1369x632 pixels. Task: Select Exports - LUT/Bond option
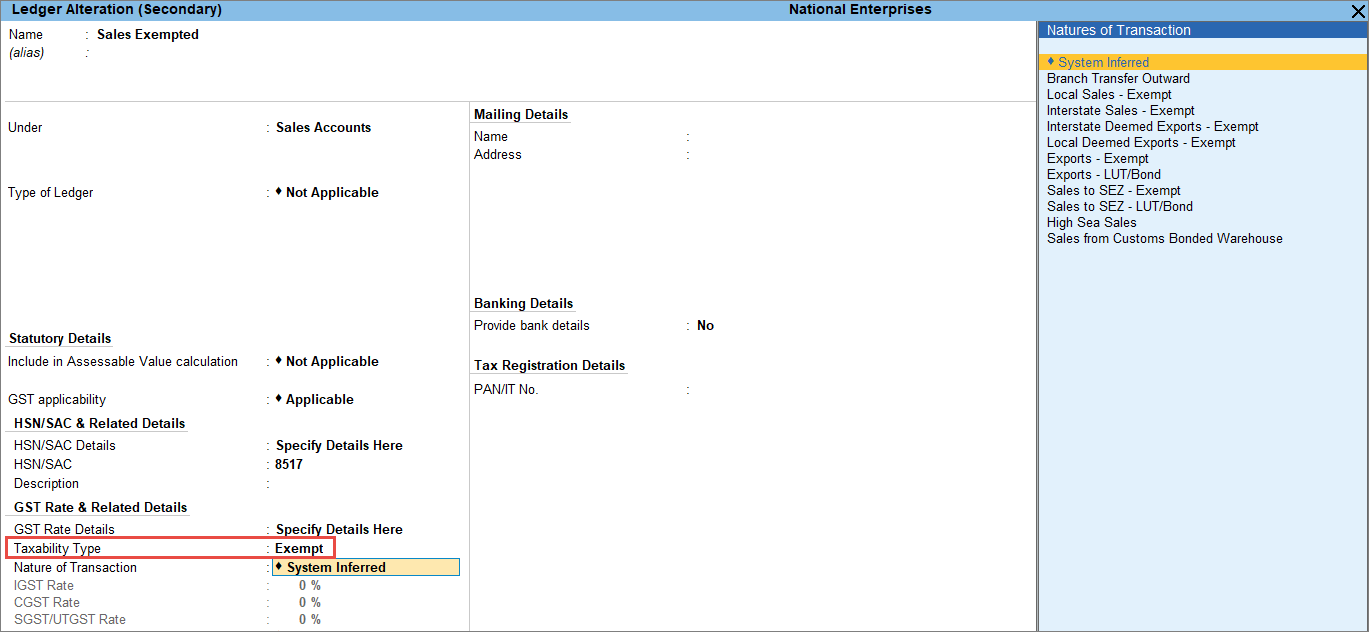[x=1104, y=174]
